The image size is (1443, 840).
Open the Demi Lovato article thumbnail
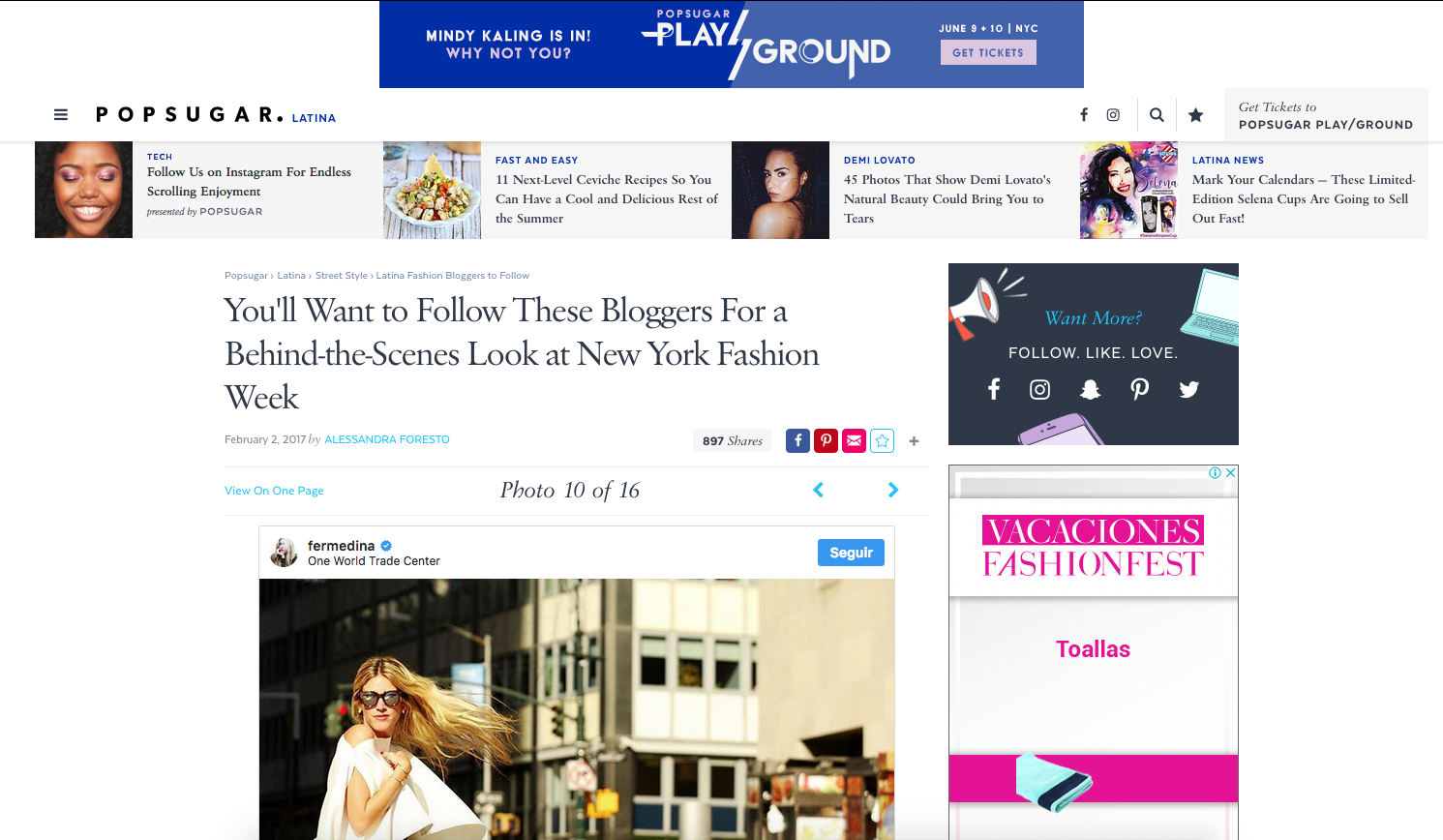(780, 190)
